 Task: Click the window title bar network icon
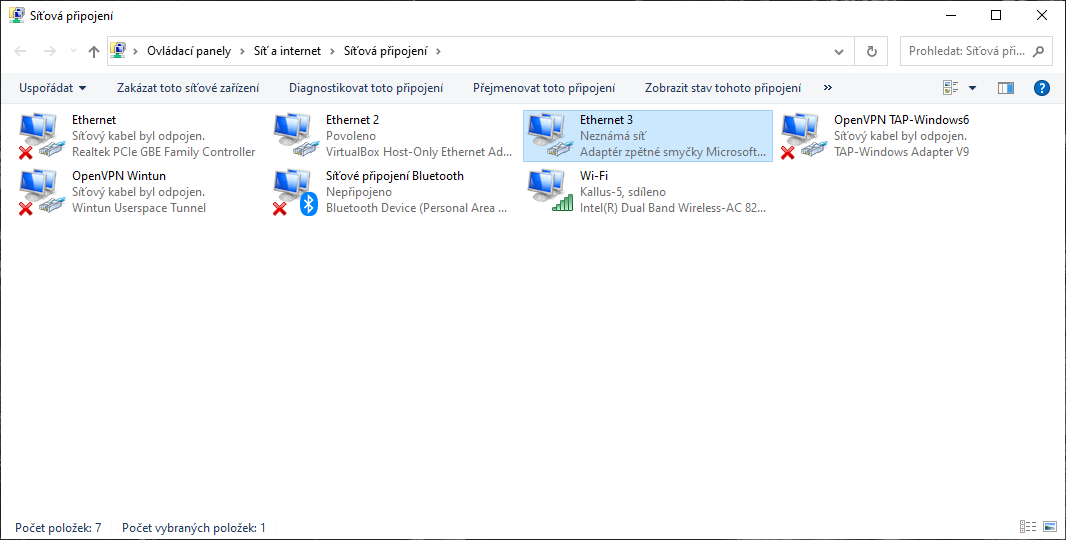pos(16,15)
